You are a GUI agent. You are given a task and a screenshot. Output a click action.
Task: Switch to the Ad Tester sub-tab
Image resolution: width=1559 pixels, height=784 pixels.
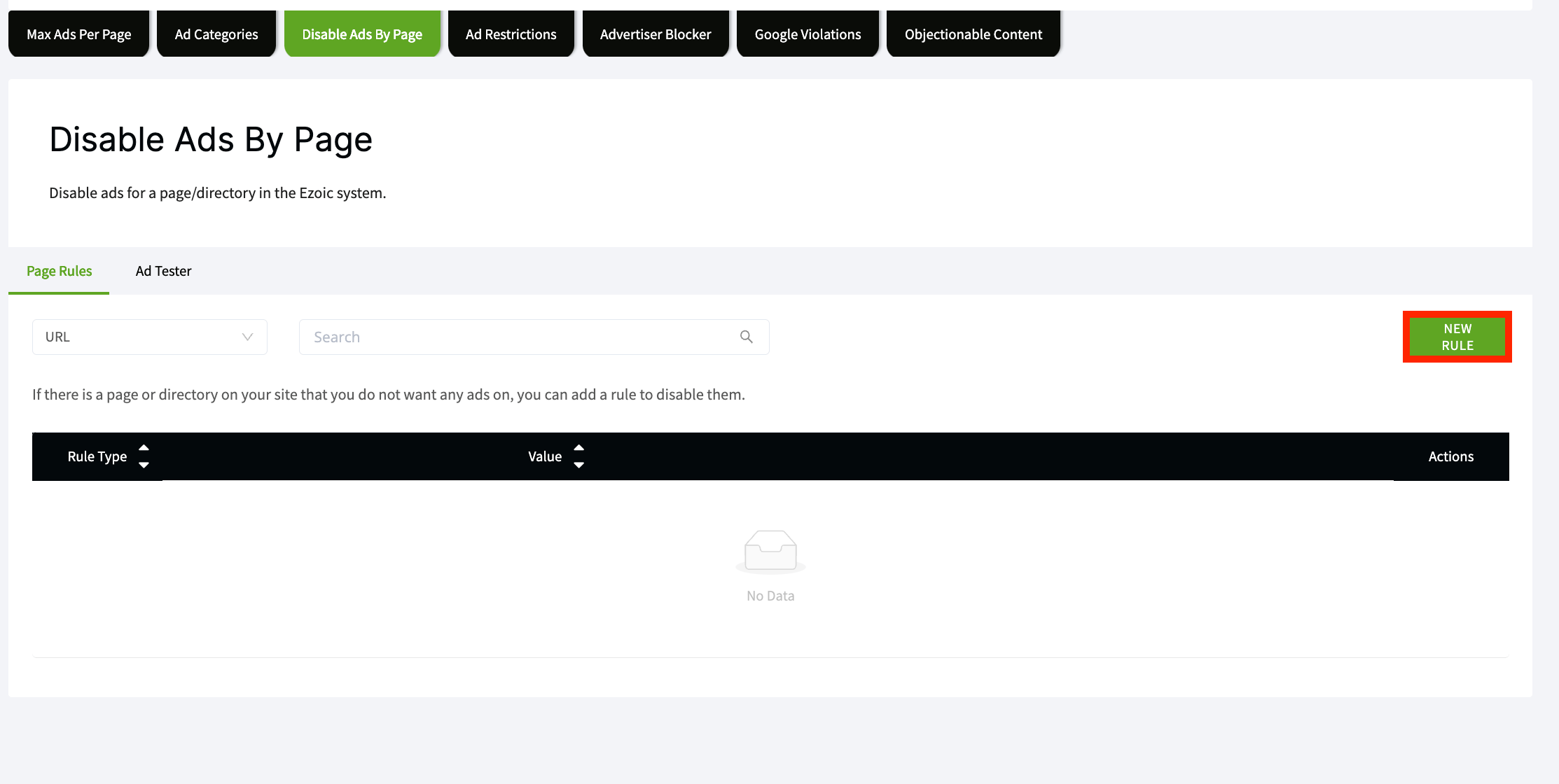163,271
